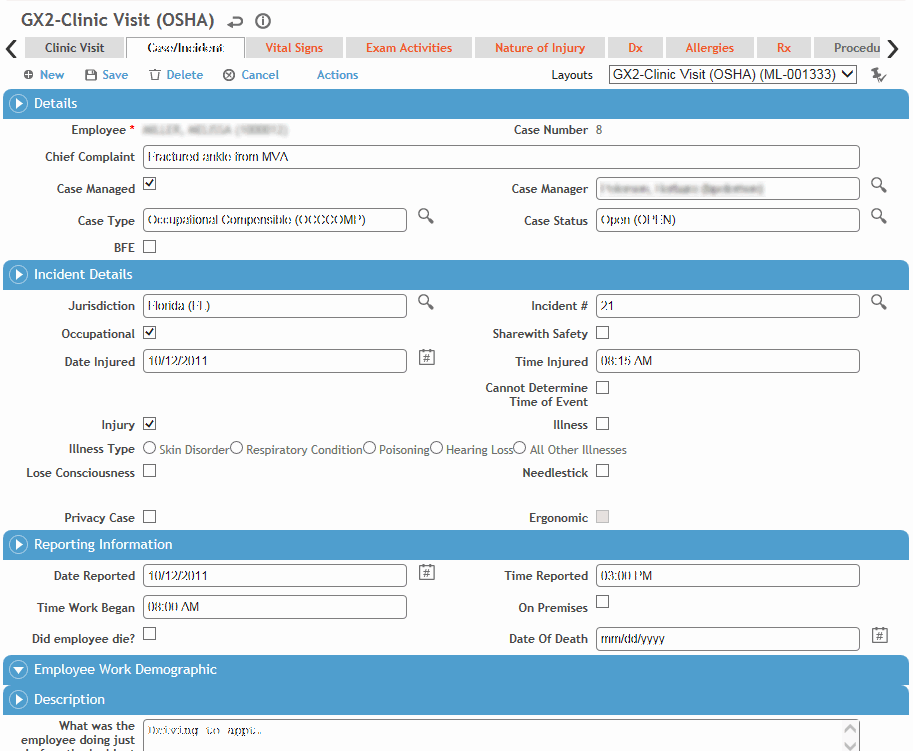
Task: Click the Date Of Death input
Action: point(728,639)
